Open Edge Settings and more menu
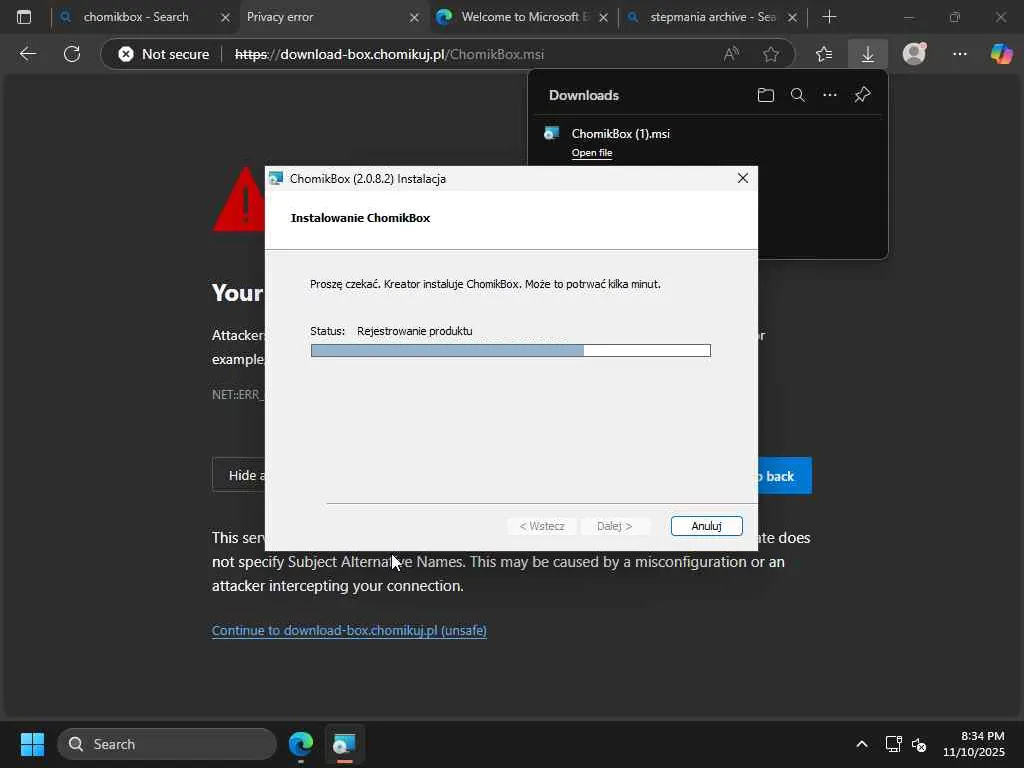The width and height of the screenshot is (1024, 768). coord(959,54)
